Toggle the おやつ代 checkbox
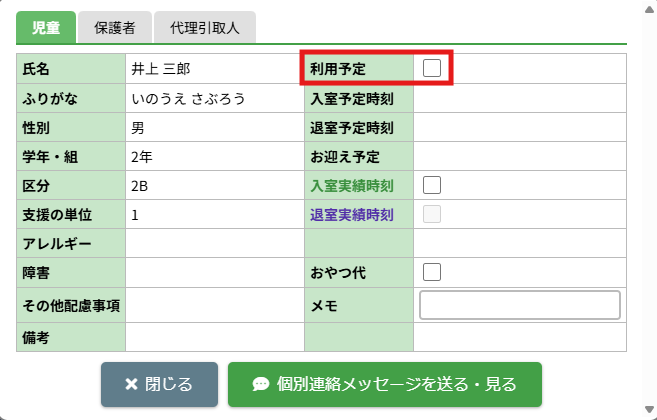 click(x=432, y=272)
